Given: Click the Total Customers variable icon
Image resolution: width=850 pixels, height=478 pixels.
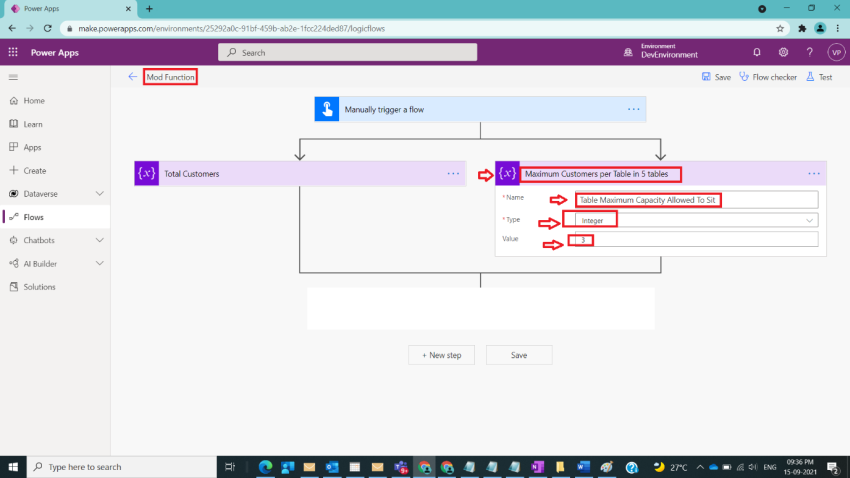Looking at the screenshot, I should pos(146,173).
